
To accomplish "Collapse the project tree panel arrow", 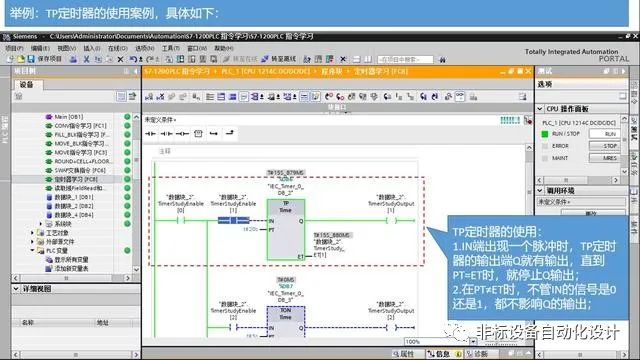I will [x=136, y=71].
